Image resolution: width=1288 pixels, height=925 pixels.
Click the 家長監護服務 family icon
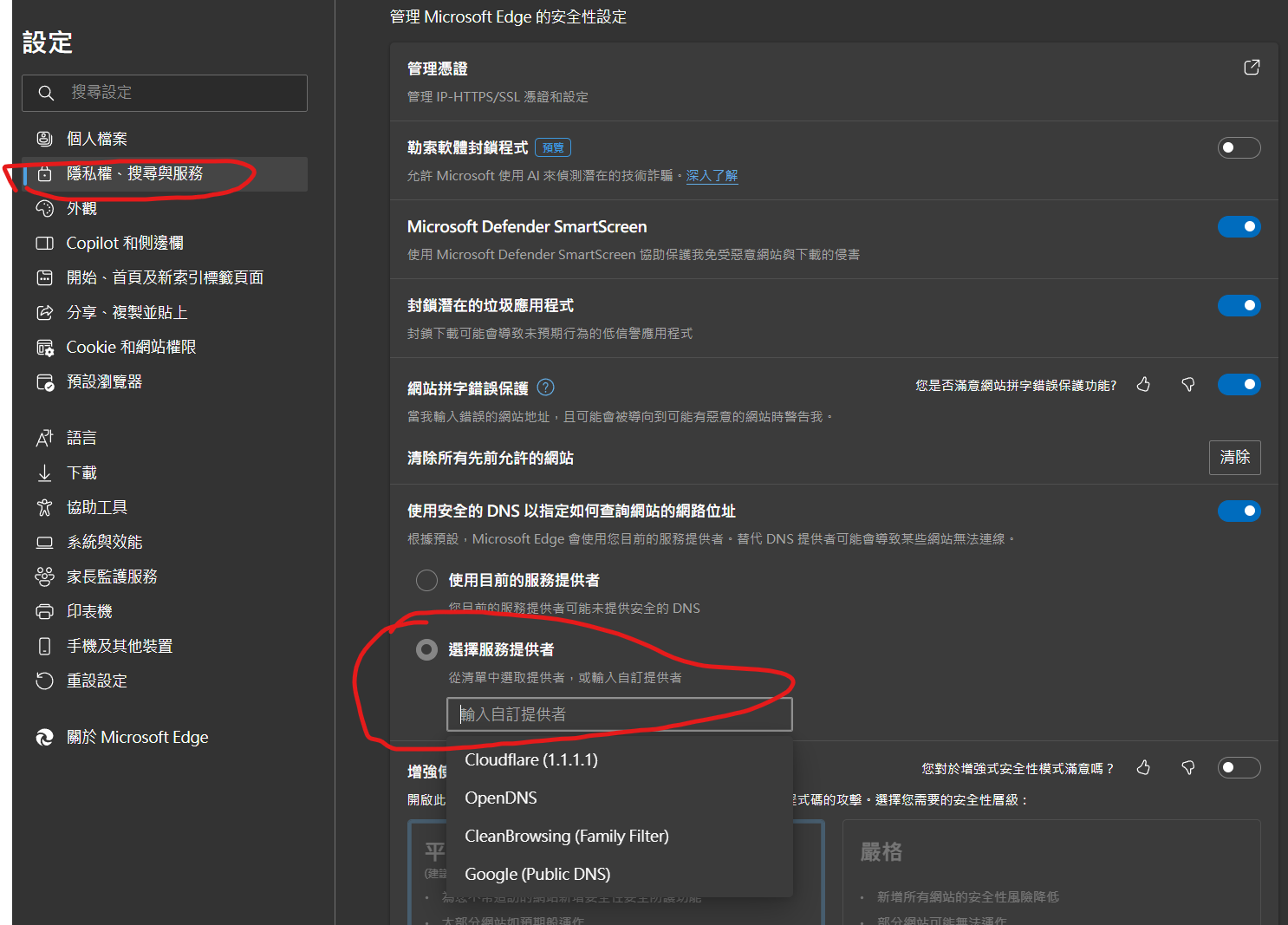[x=44, y=577]
